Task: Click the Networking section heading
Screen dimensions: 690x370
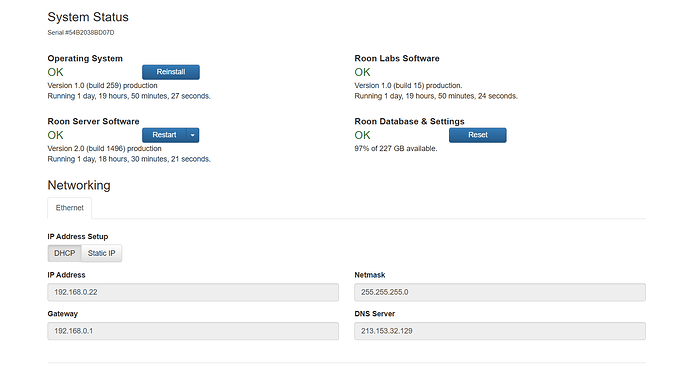Action: pyautogui.click(x=79, y=185)
